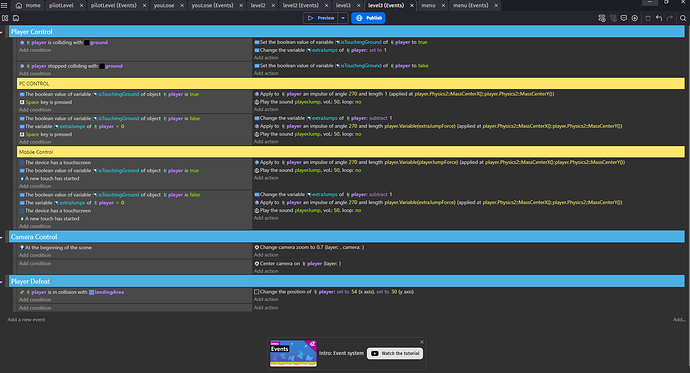Click Watch the tutorial button
This screenshot has width=690, height=373.
[x=395, y=353]
